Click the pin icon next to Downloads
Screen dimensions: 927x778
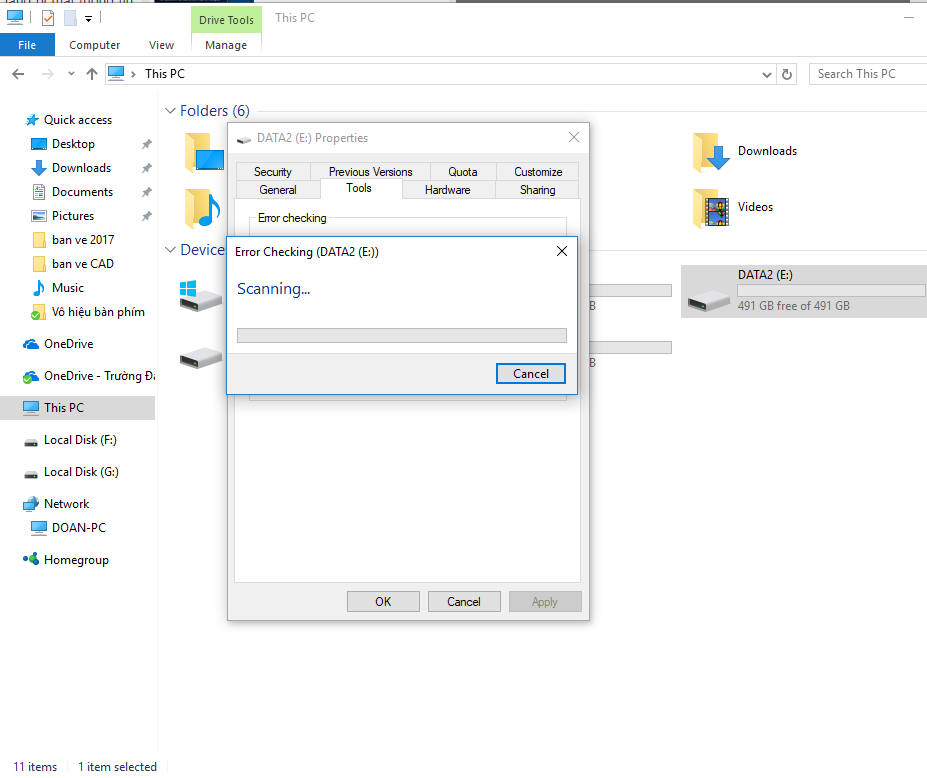[147, 168]
